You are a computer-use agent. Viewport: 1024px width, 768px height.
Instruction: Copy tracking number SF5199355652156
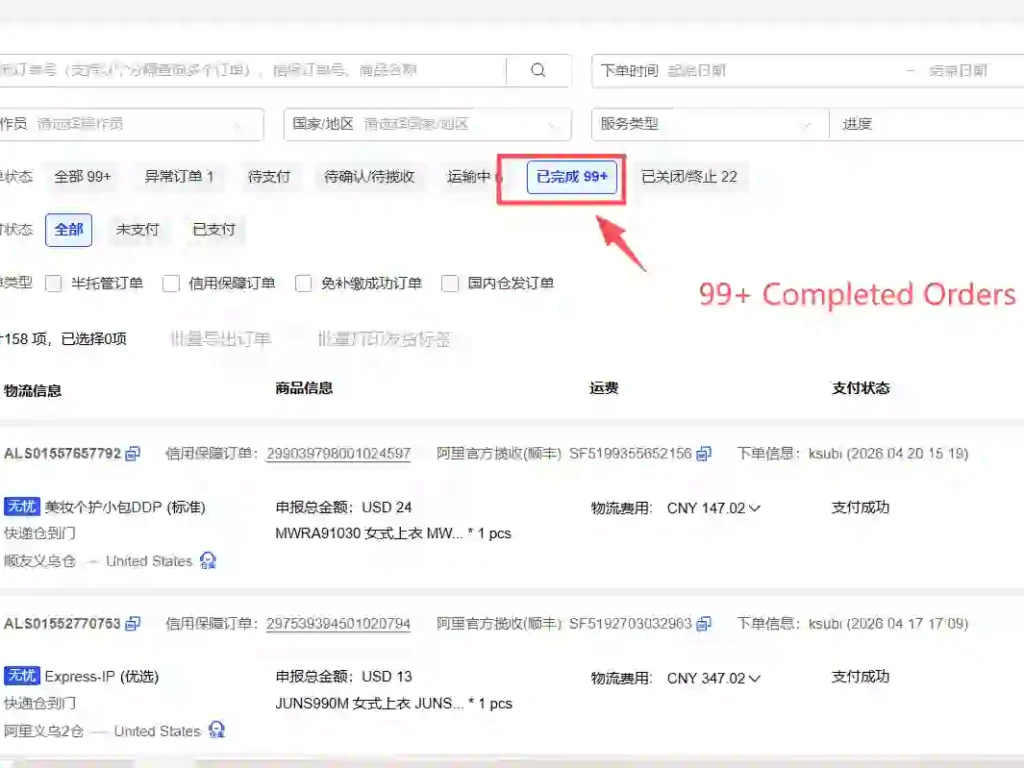(x=703, y=453)
